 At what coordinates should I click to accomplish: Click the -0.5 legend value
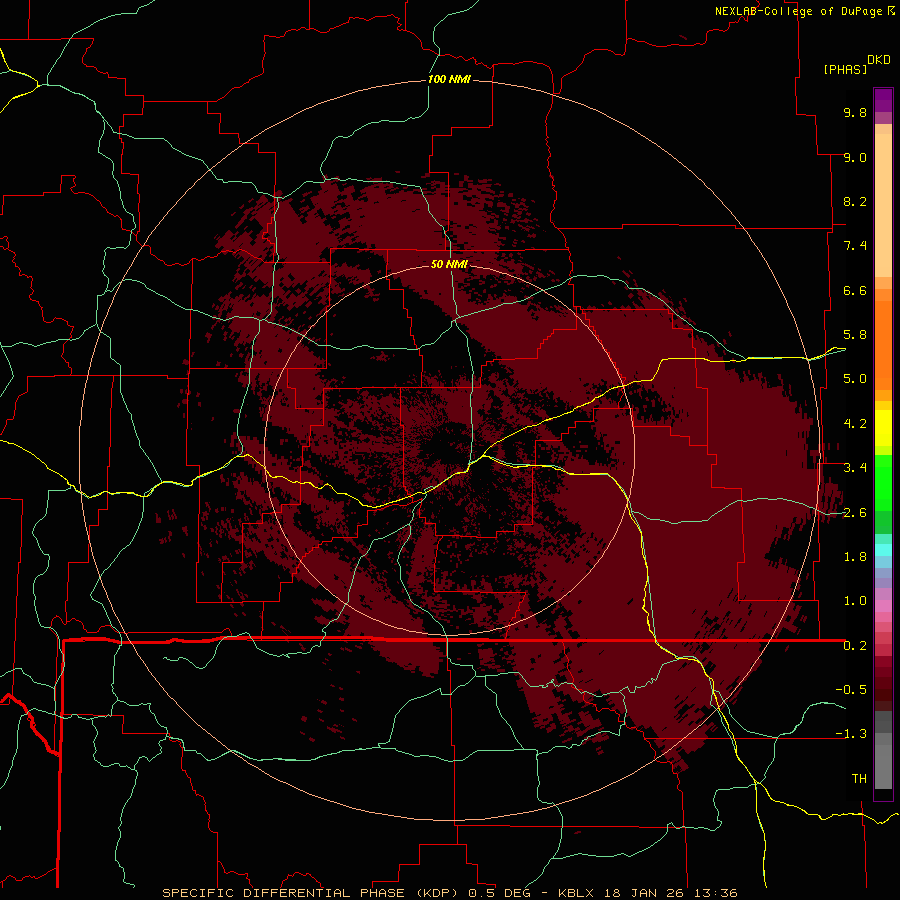pyautogui.click(x=851, y=690)
